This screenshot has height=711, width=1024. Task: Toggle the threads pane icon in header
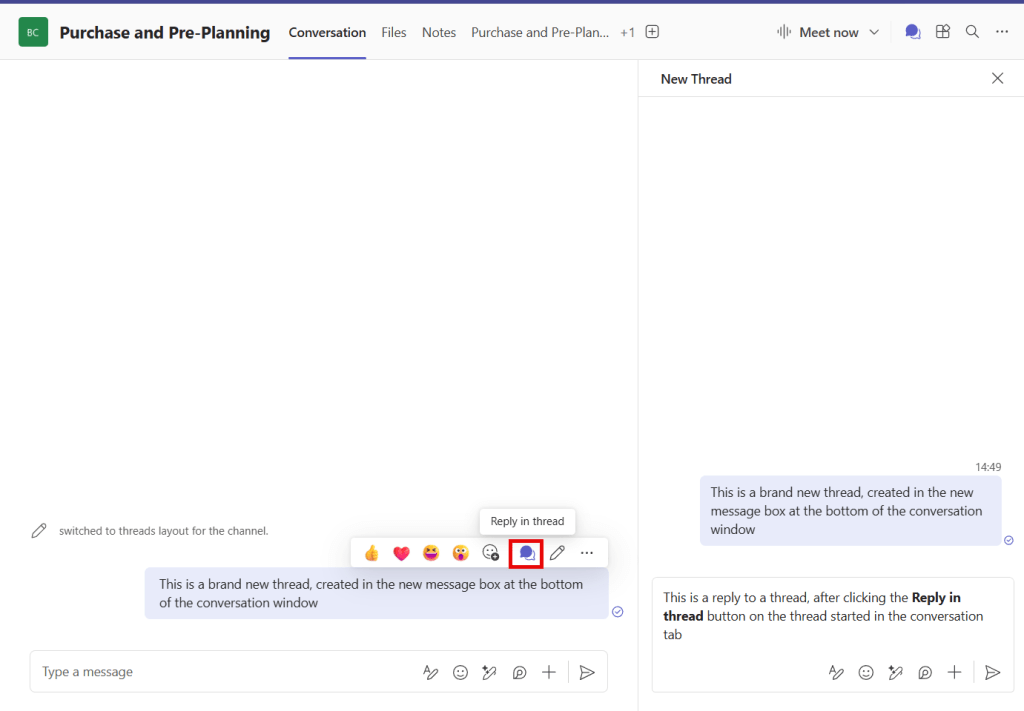click(x=912, y=32)
